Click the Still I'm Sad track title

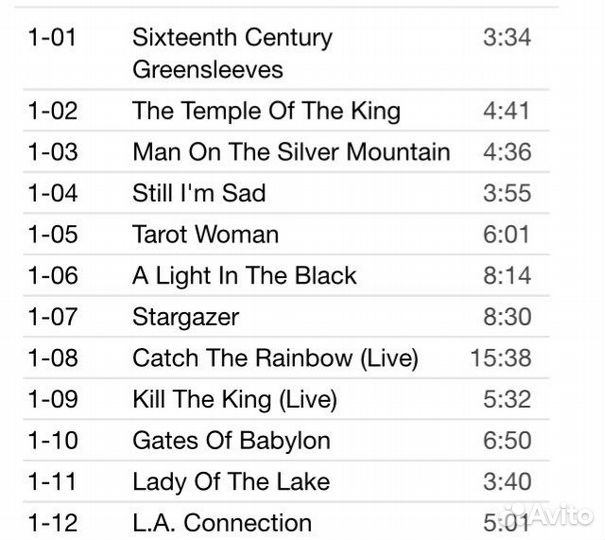[x=199, y=193]
